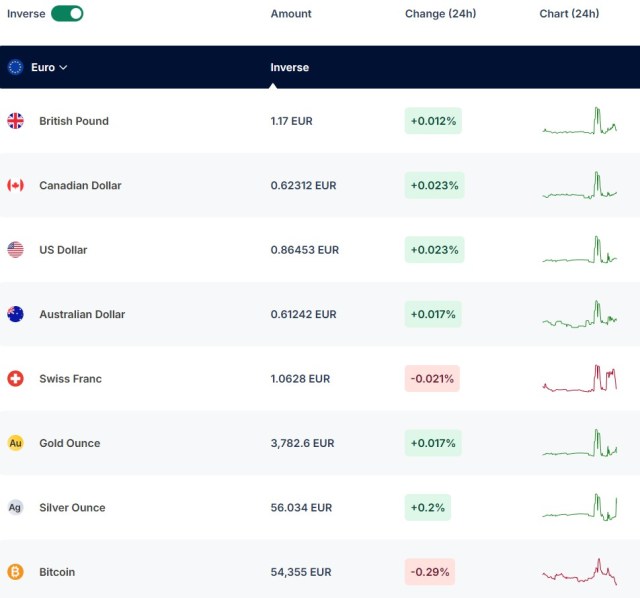Click the British Pound flag icon
Screen dimensions: 640x598
tap(16, 121)
